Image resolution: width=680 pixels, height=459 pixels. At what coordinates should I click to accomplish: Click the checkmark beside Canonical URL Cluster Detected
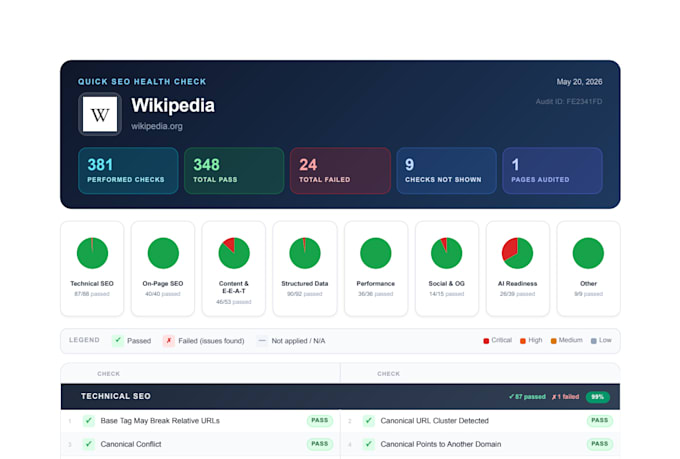pos(369,420)
